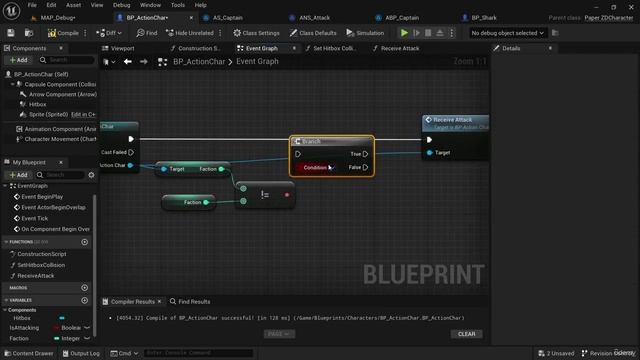640x360 pixels.
Task: Open the Receive Attack function tab
Action: 400,48
